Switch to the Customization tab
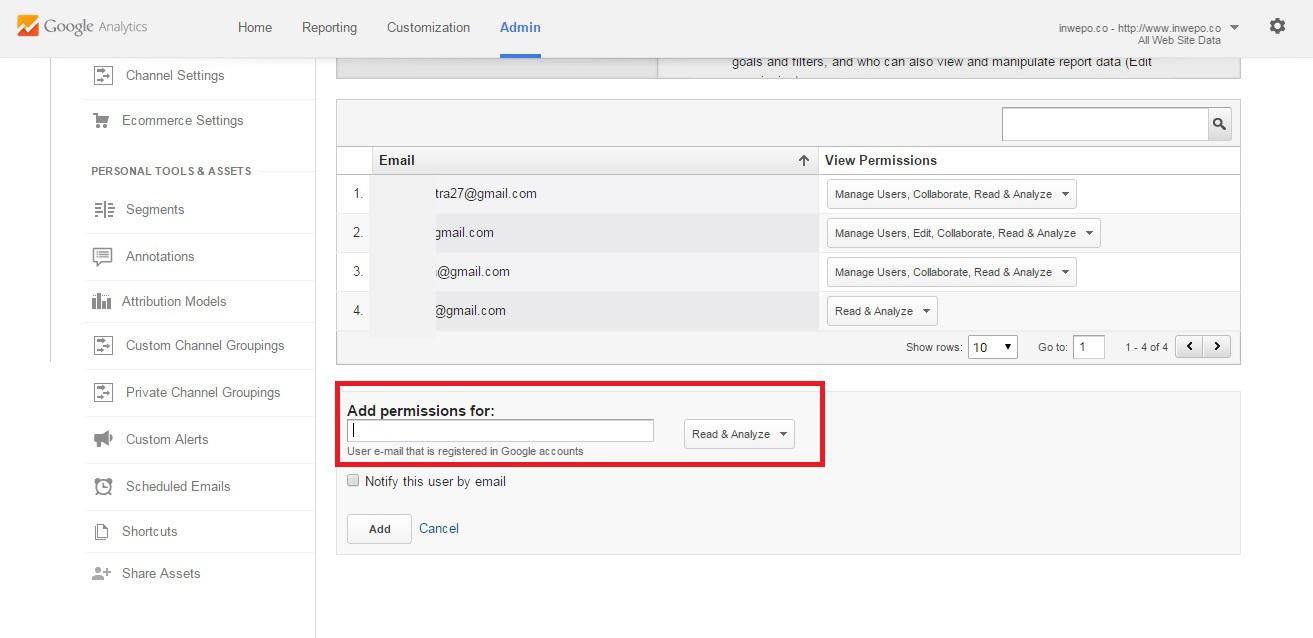Viewport: 1313px width, 638px height. click(x=428, y=27)
